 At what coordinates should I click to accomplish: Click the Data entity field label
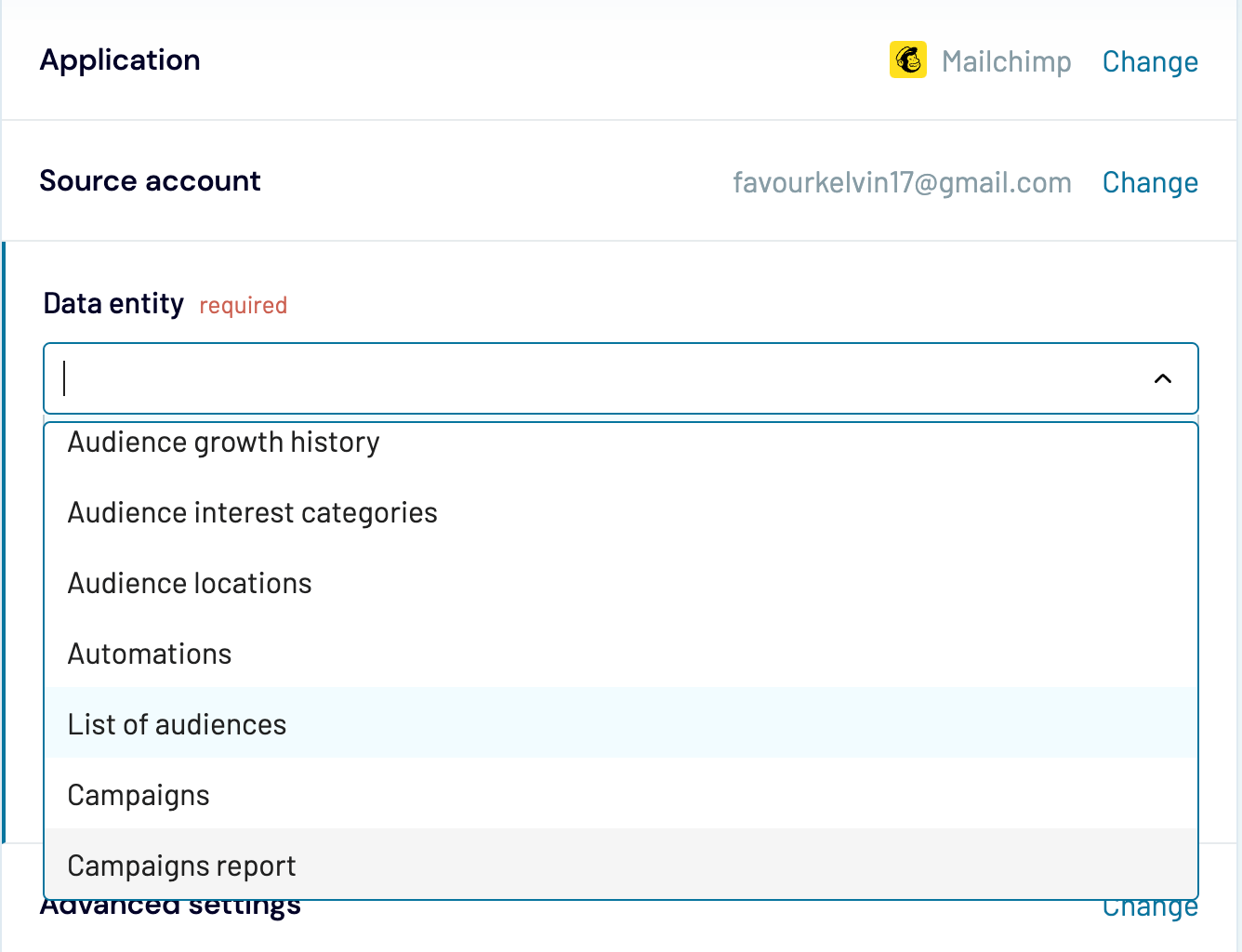[113, 303]
